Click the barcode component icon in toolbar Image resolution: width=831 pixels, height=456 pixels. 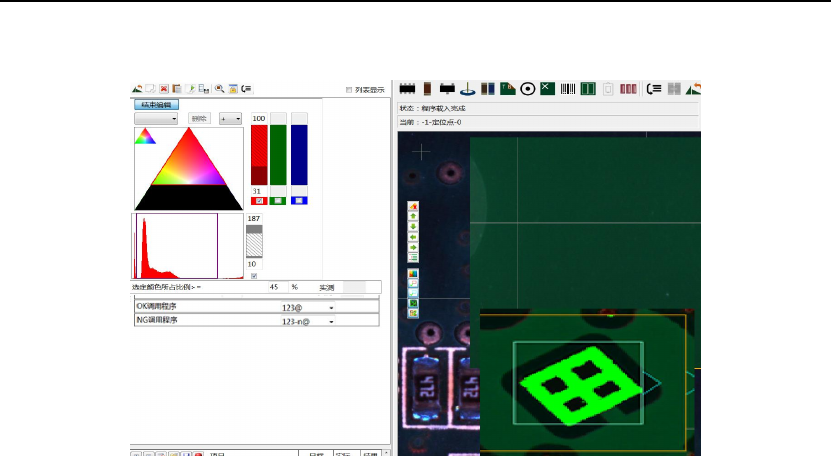click(567, 88)
